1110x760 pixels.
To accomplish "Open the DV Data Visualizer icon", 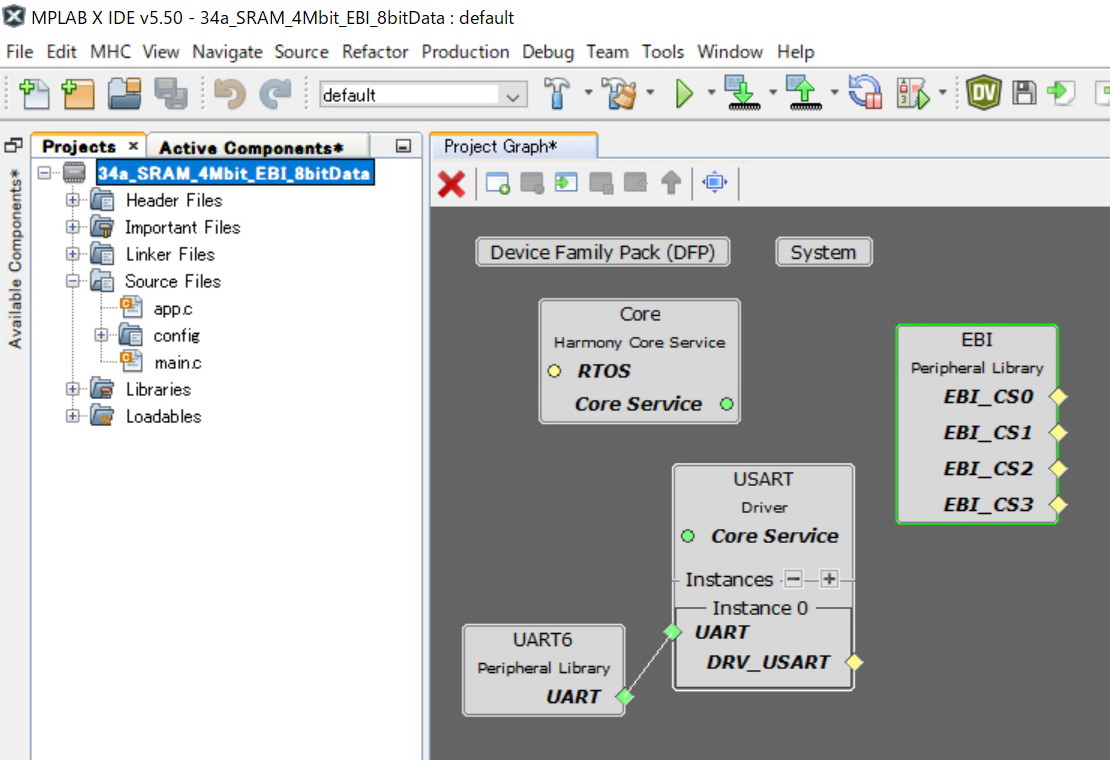I will click(983, 93).
